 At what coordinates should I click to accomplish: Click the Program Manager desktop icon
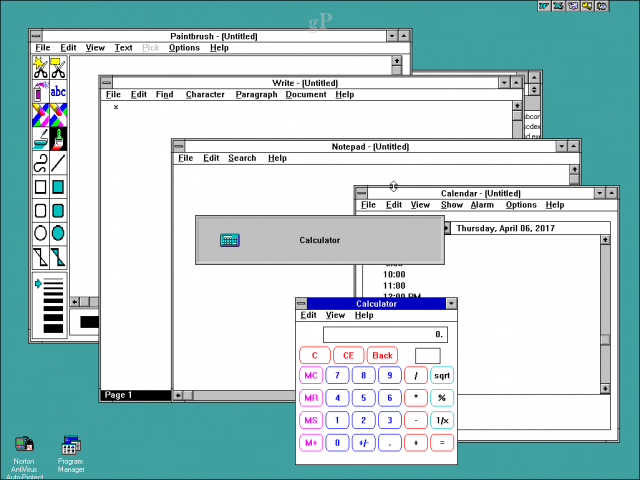pos(71,454)
